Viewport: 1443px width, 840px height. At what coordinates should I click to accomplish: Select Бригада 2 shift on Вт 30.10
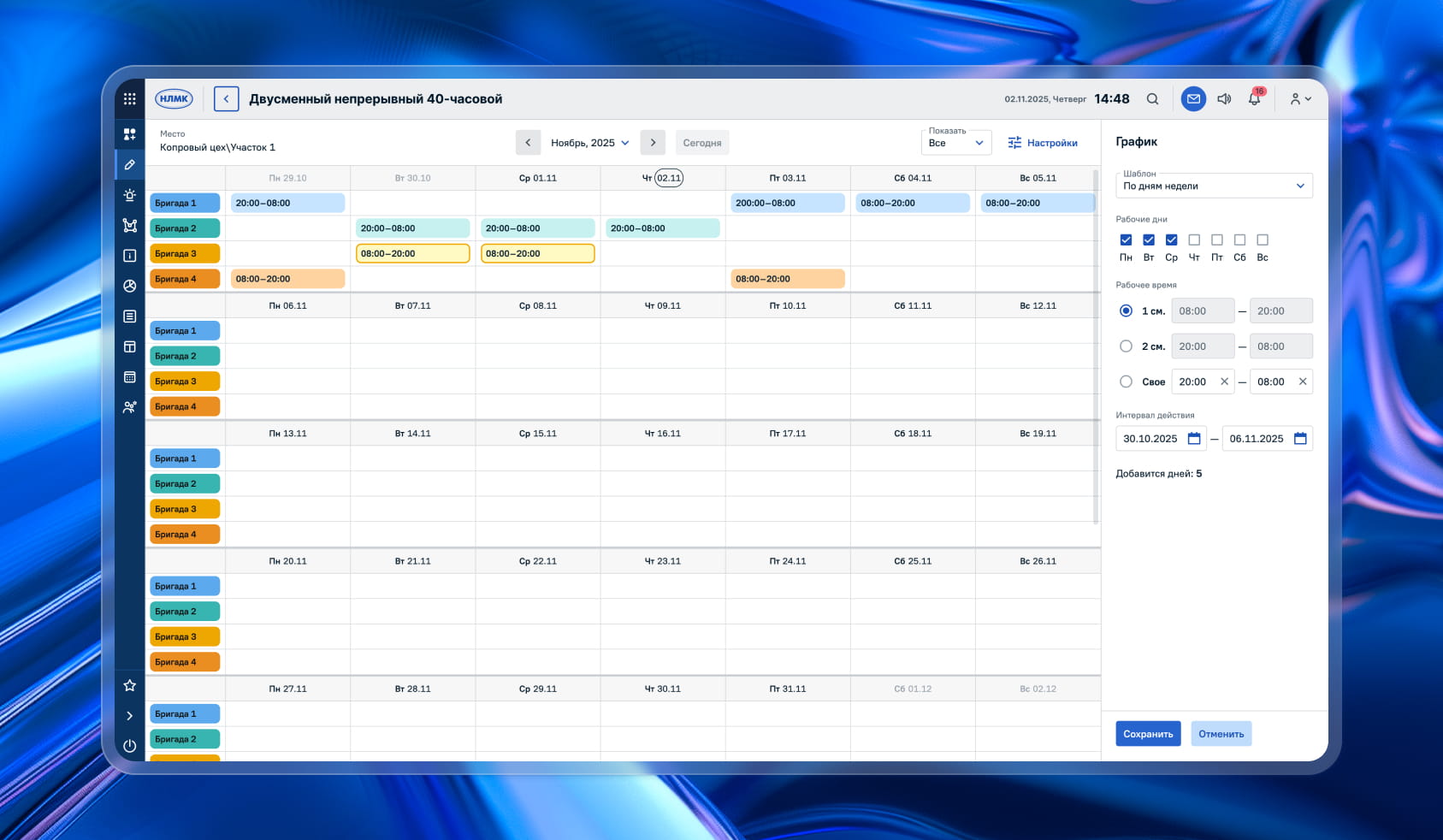[412, 228]
